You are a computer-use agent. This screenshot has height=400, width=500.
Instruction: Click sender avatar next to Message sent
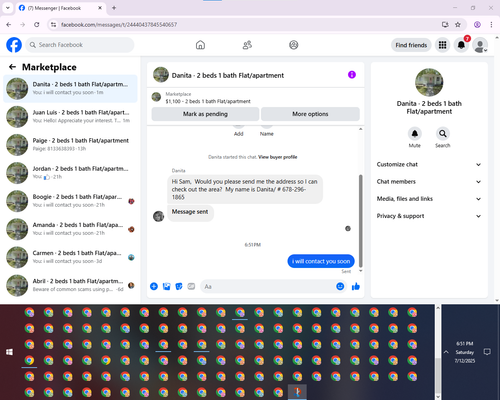point(158,216)
